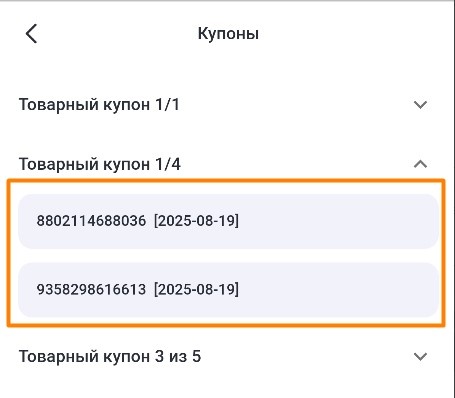
Task: Click word купон in the 3 из 5 row
Action: [x=126, y=358]
